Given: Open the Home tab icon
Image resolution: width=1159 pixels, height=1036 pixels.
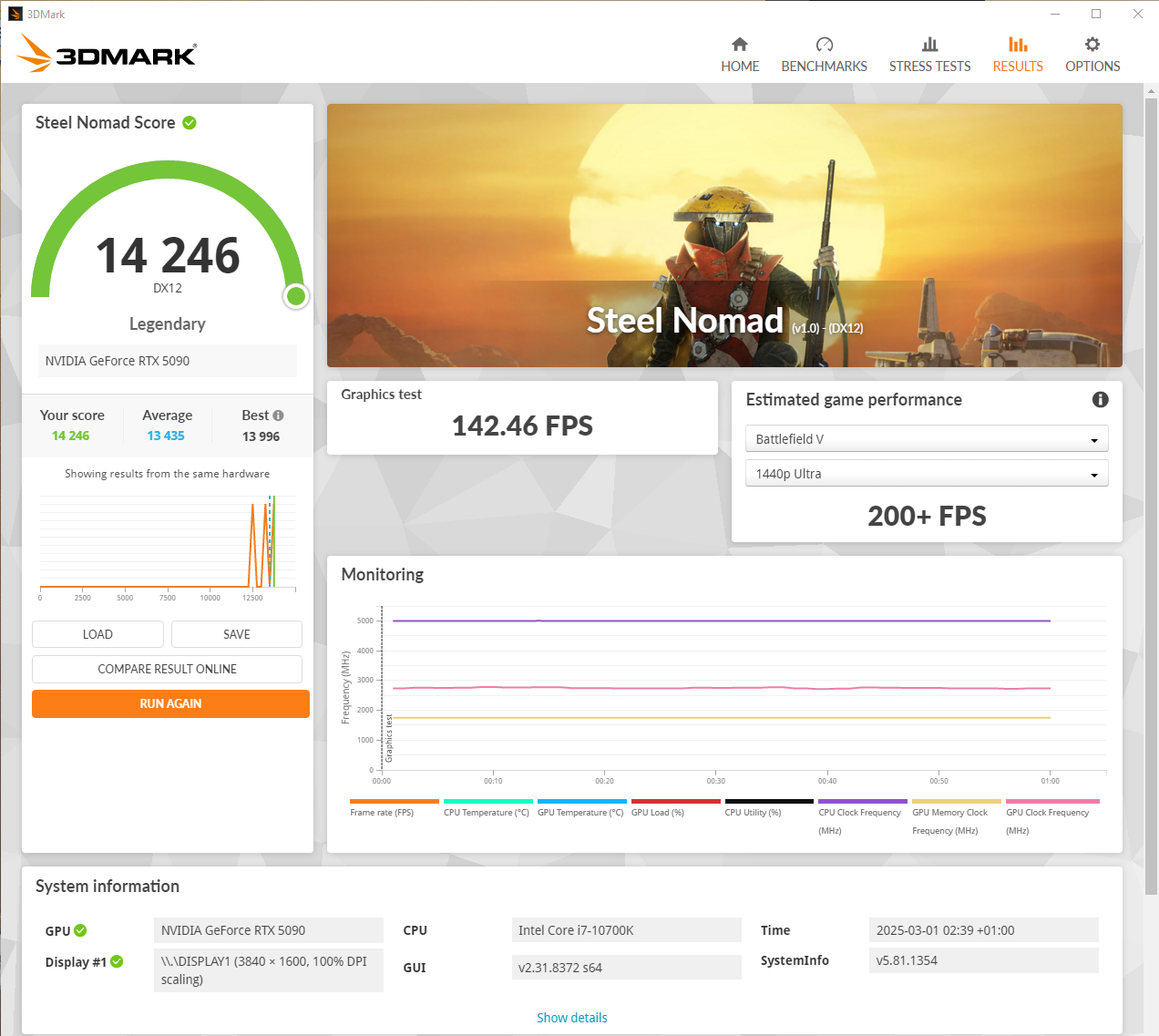Looking at the screenshot, I should [739, 45].
